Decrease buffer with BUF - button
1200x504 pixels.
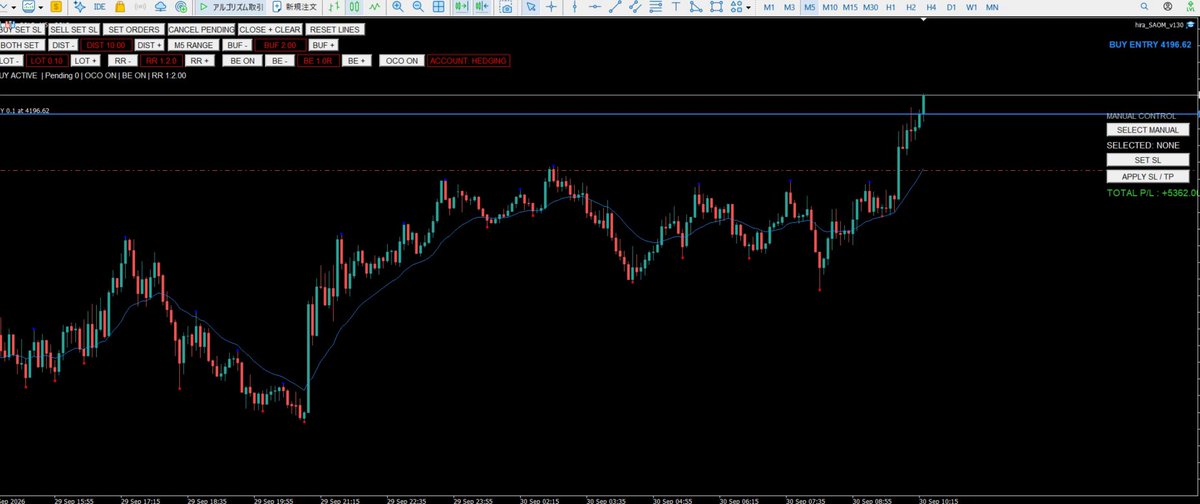236,45
